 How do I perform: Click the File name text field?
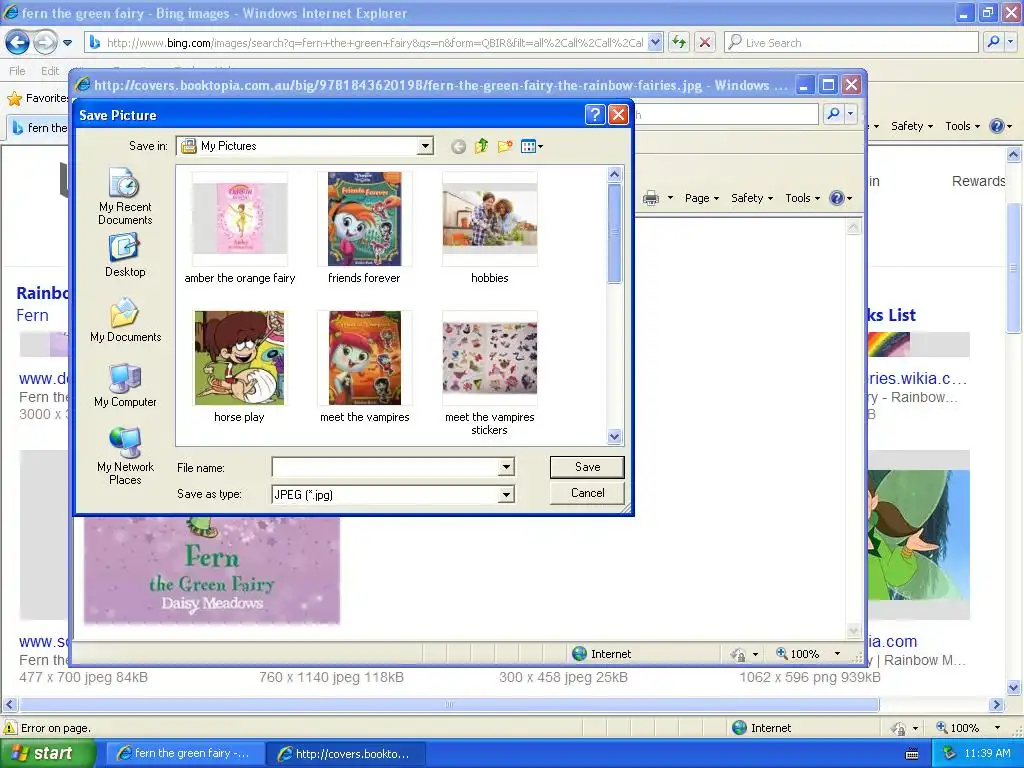(x=385, y=467)
